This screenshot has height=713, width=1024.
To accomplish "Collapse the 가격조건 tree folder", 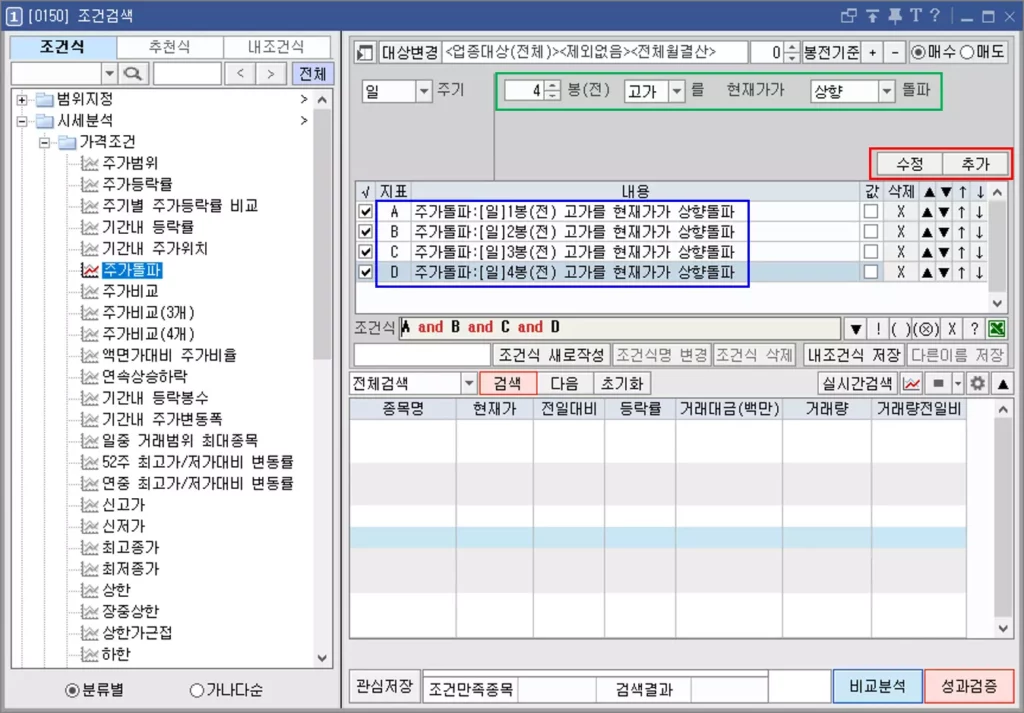I will [x=44, y=142].
